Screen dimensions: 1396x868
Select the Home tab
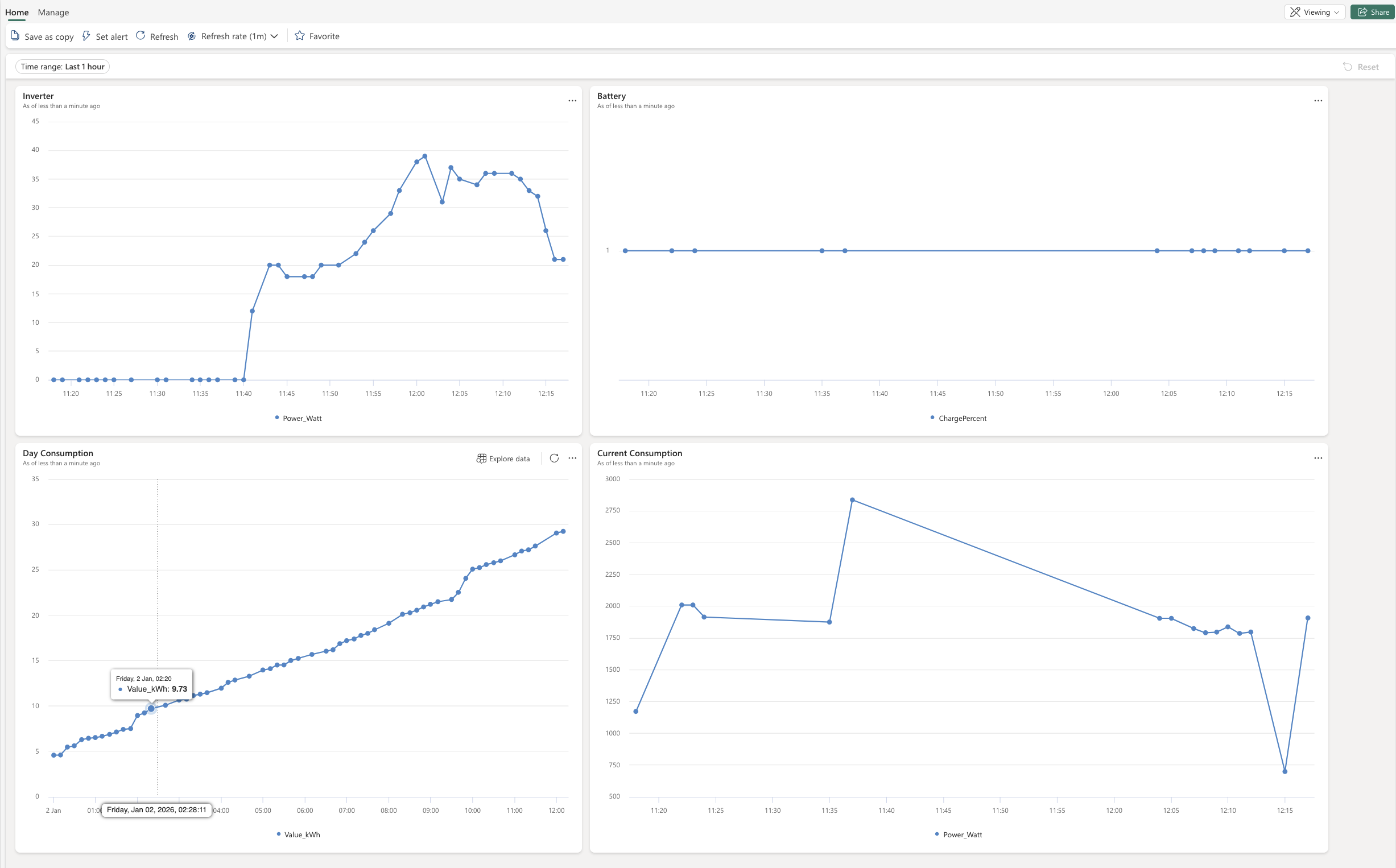pyautogui.click(x=16, y=12)
